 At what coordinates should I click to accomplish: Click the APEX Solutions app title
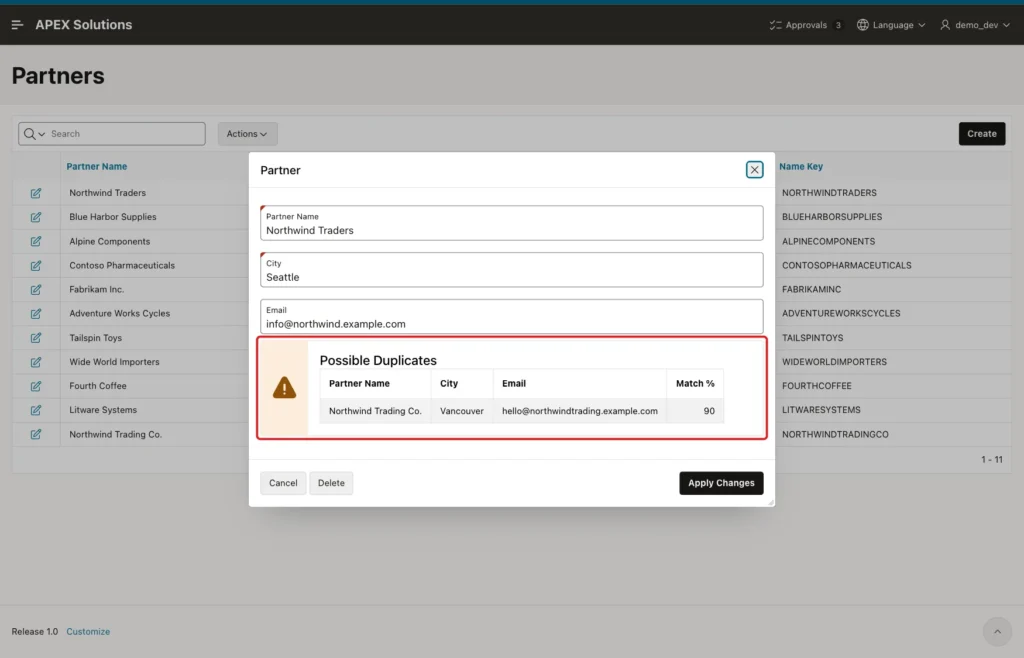click(x=84, y=25)
